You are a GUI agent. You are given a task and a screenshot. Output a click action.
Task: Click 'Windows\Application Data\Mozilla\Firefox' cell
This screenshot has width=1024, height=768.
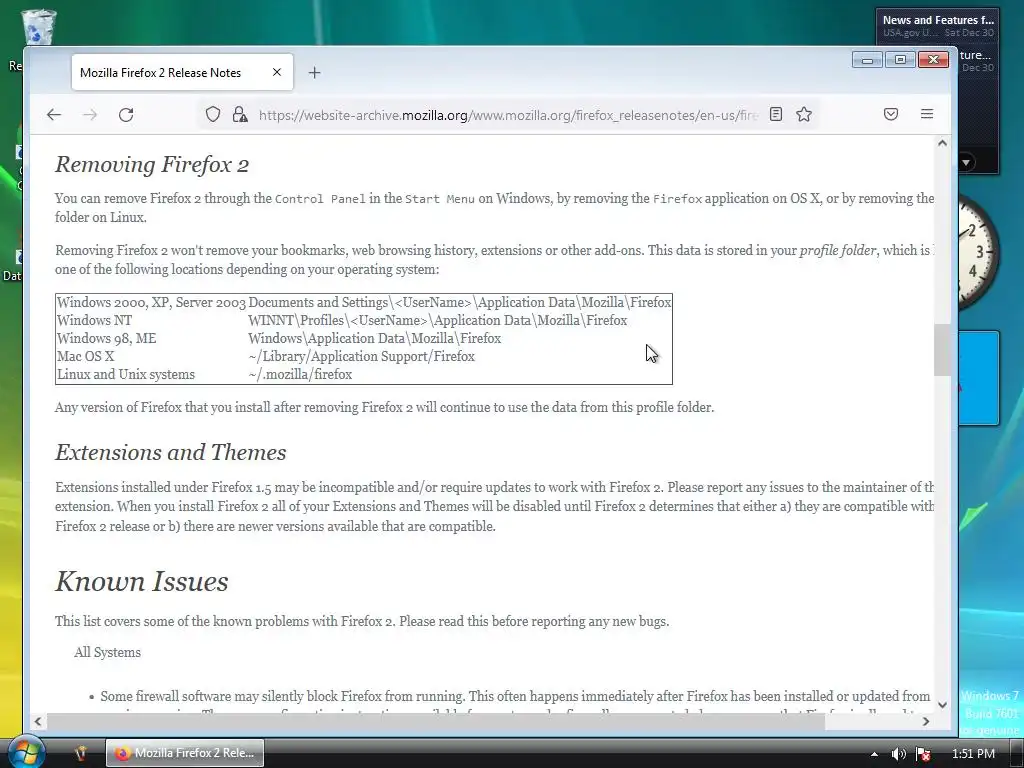(374, 338)
